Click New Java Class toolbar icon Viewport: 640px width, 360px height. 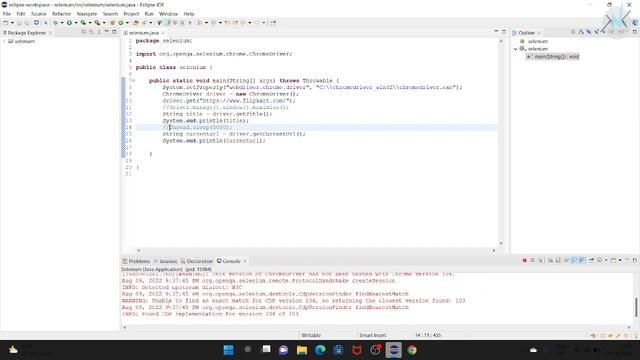click(120, 23)
